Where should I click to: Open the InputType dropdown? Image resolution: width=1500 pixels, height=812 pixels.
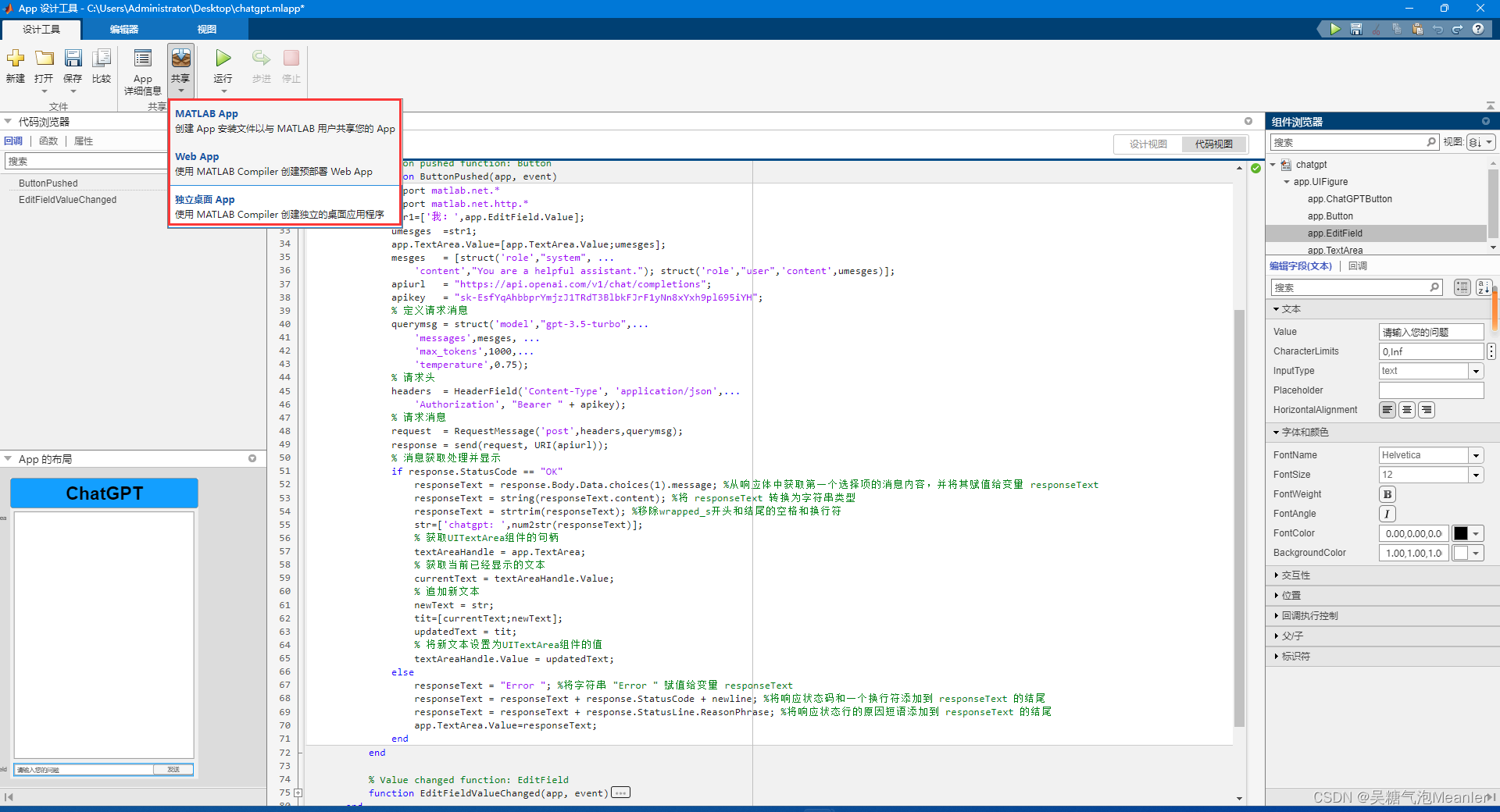pos(1476,371)
